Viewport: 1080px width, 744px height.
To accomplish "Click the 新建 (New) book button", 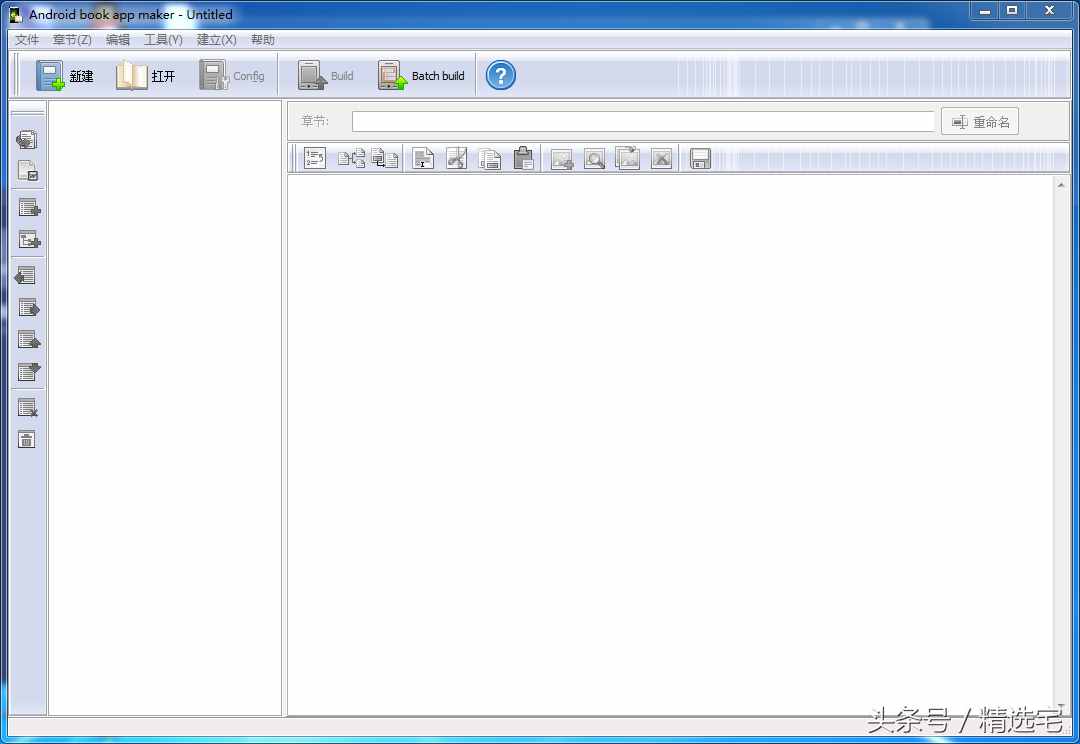I will pos(65,76).
